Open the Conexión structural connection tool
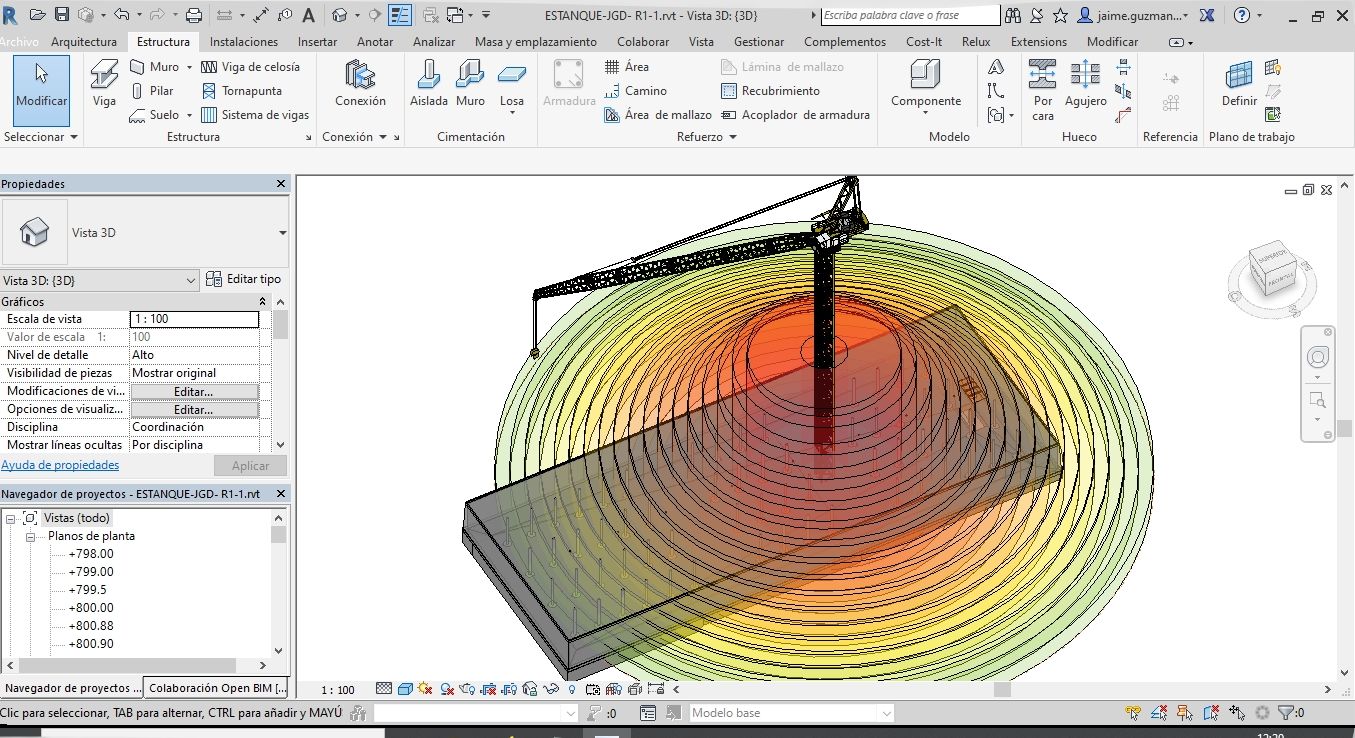 coord(360,83)
